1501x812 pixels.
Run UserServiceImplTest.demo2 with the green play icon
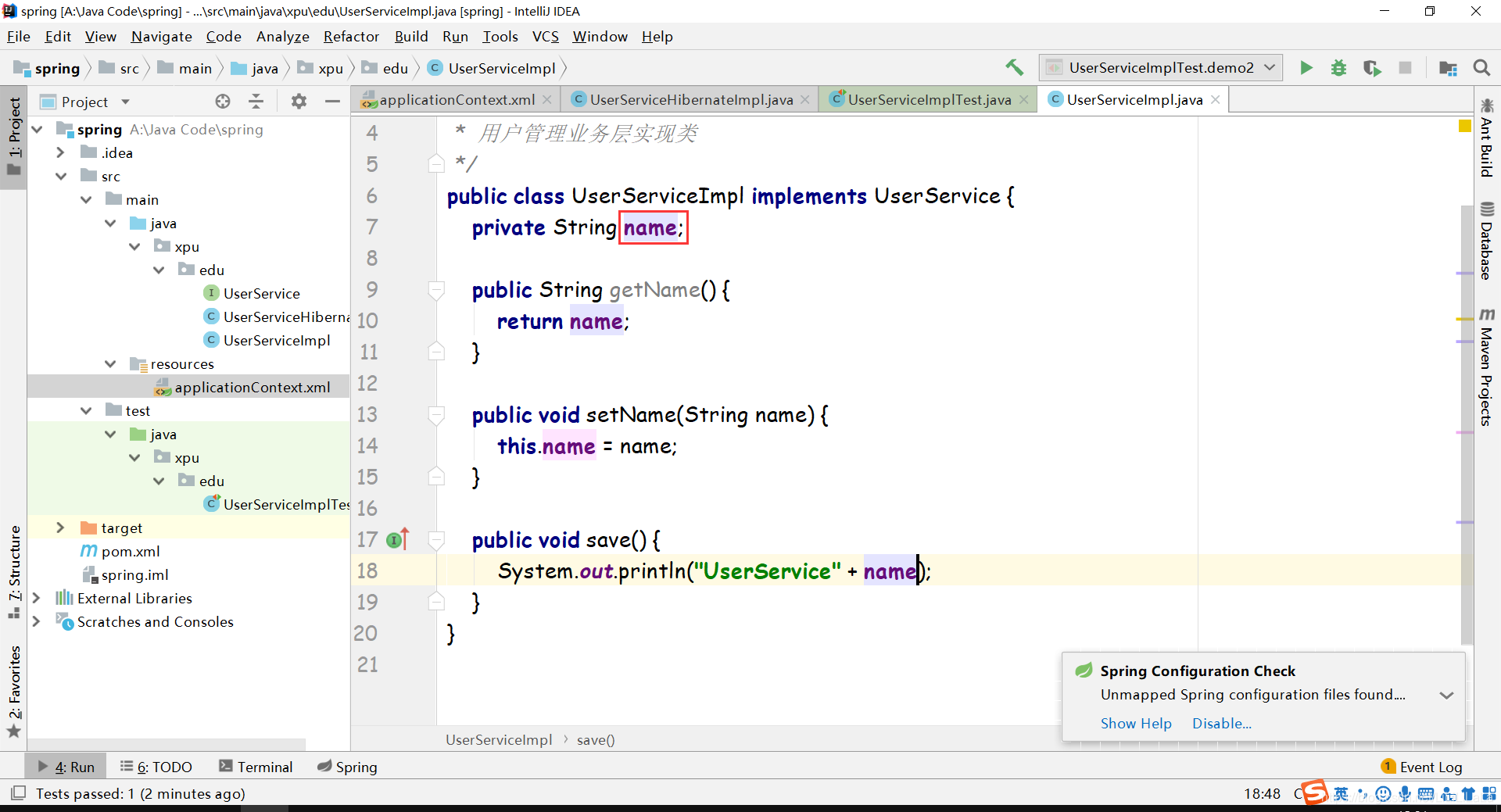click(1306, 68)
